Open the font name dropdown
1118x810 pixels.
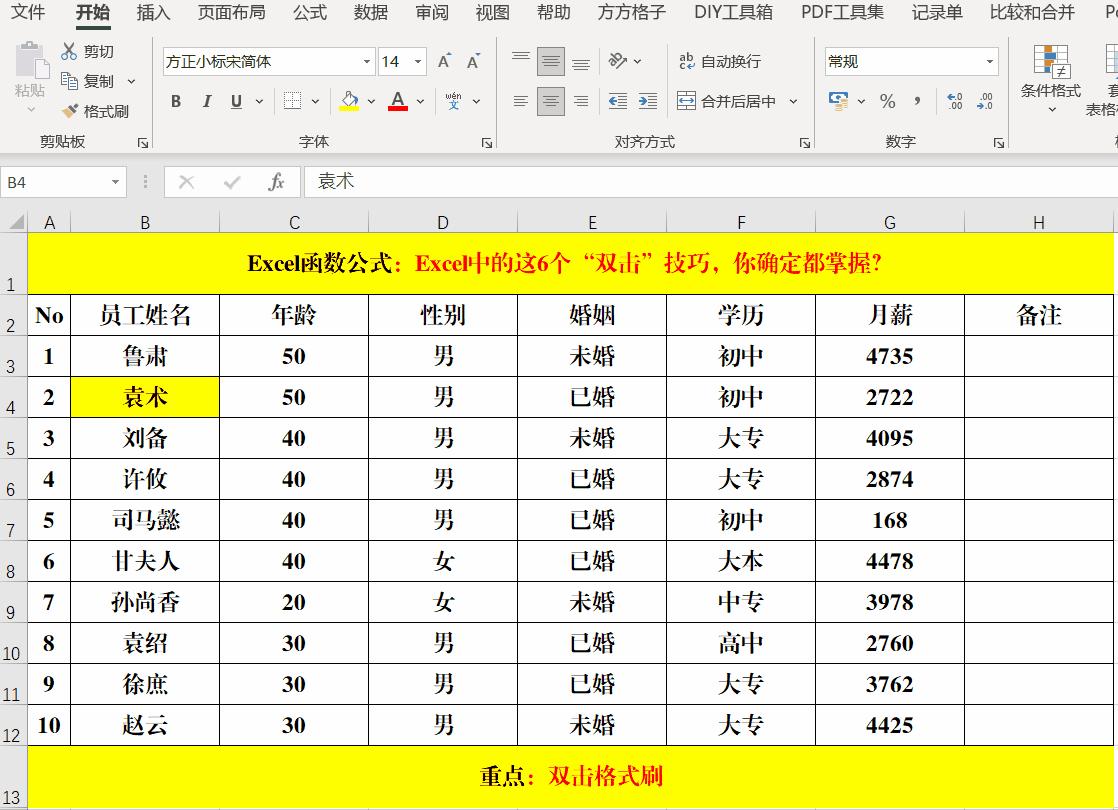point(366,61)
